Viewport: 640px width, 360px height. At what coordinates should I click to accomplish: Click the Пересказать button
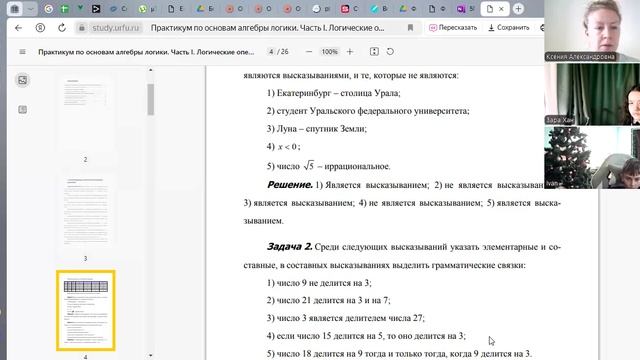click(453, 28)
